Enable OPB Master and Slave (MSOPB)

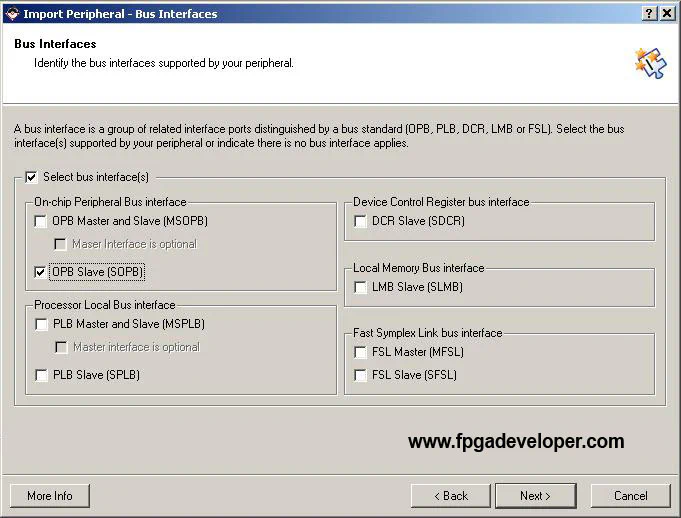tap(41, 221)
